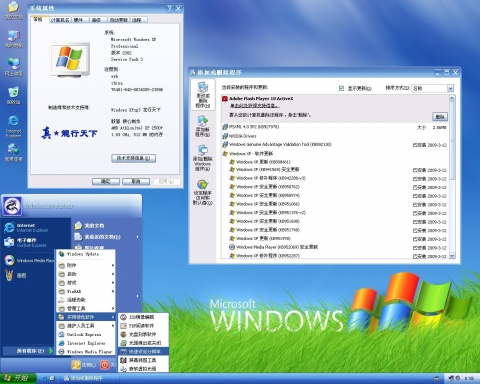
Task: Switch to the 自动更新 tab in System Properties
Action: pyautogui.click(x=119, y=20)
